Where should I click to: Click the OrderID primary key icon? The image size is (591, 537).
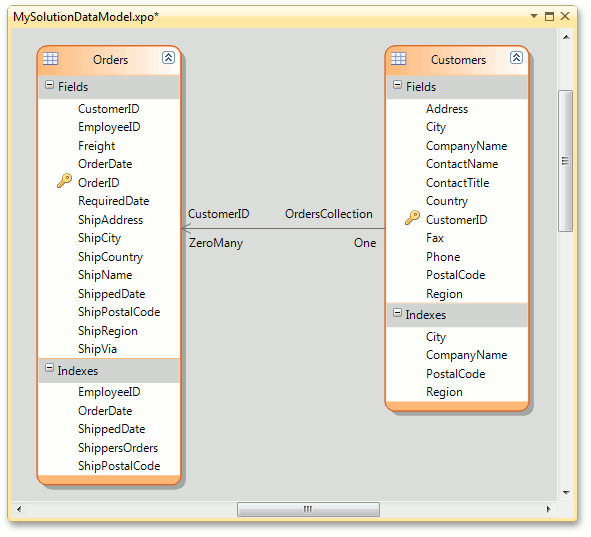pyautogui.click(x=64, y=181)
